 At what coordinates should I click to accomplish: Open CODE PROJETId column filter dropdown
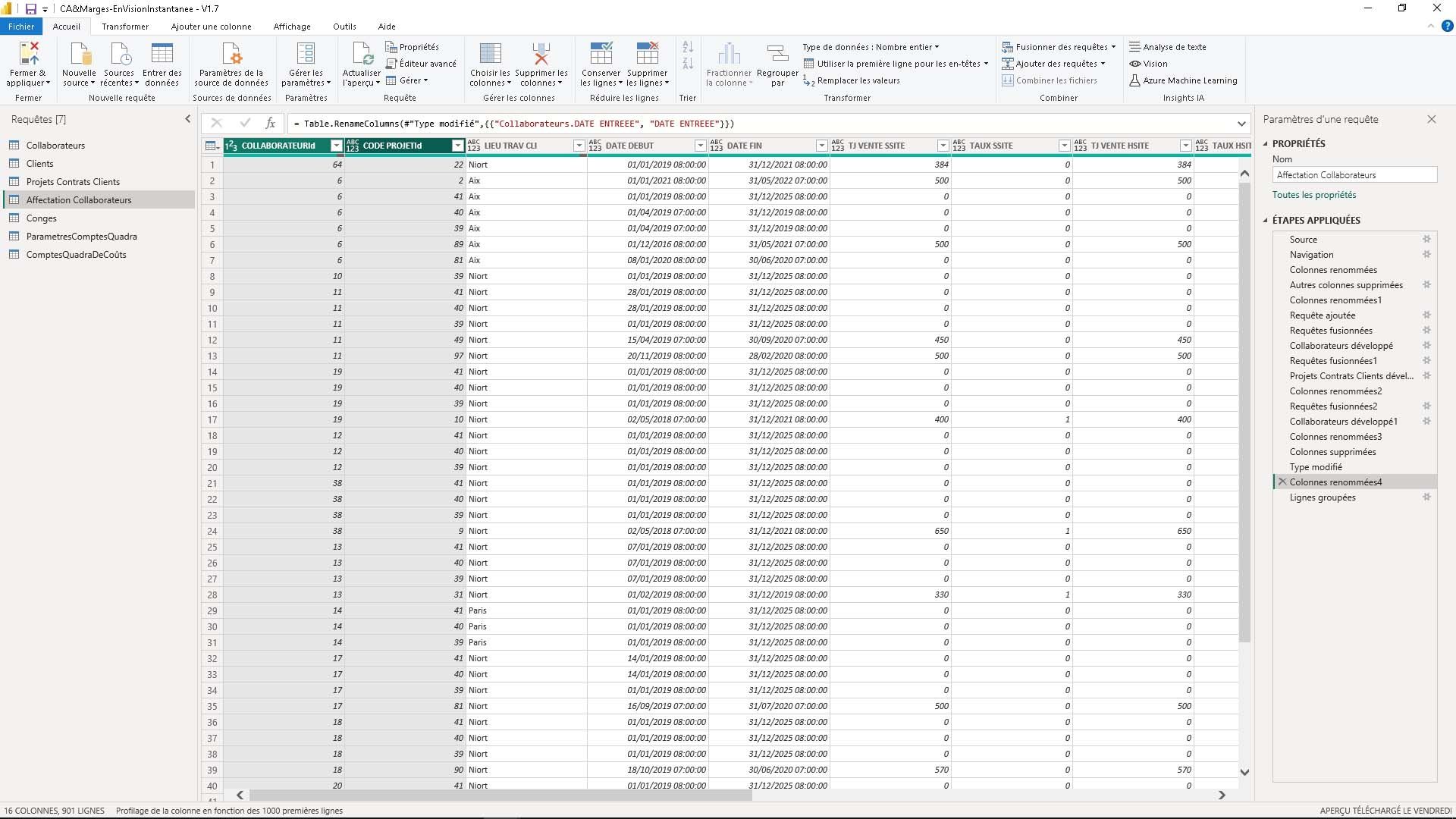click(x=457, y=146)
